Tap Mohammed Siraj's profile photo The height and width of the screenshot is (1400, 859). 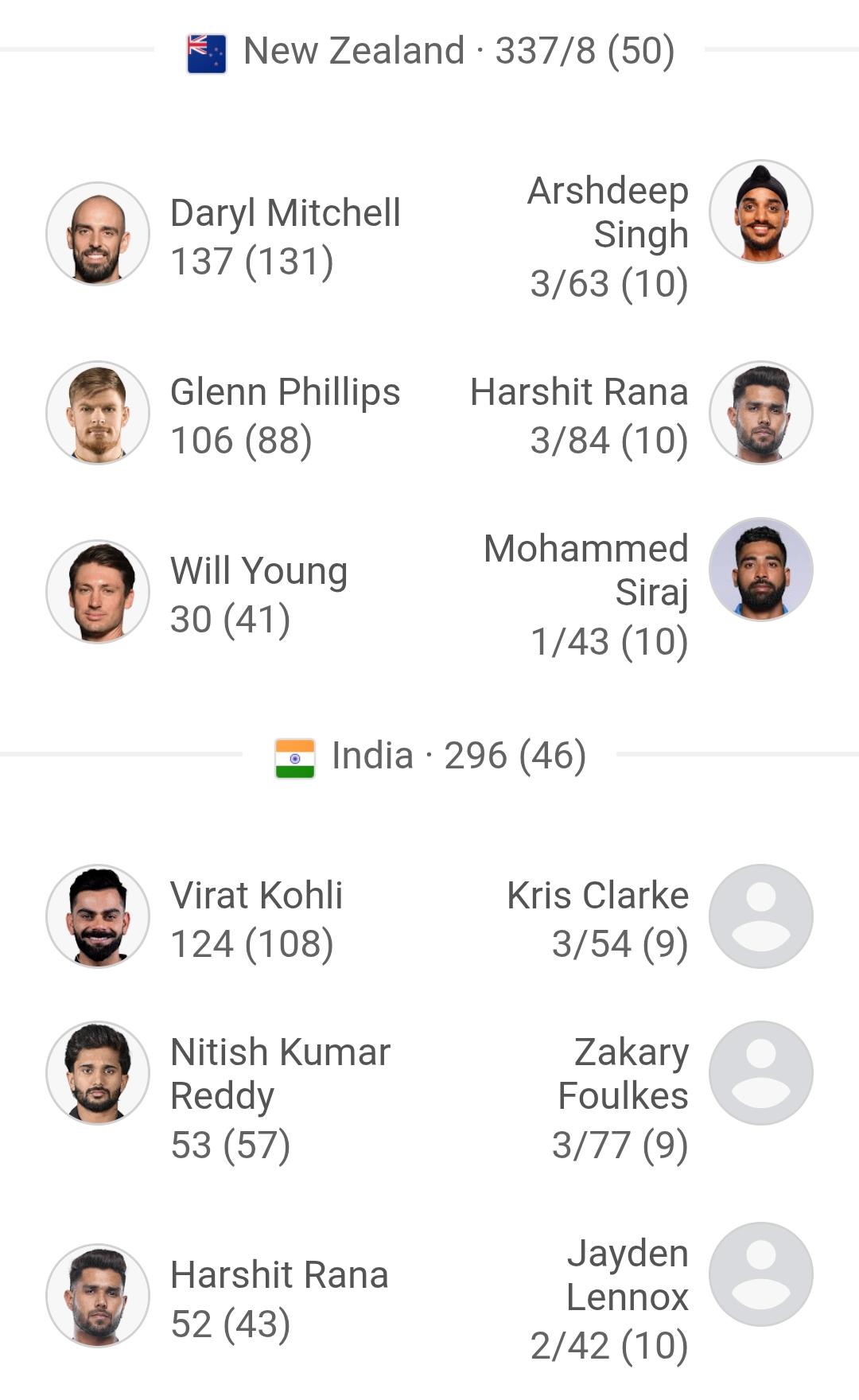point(760,570)
